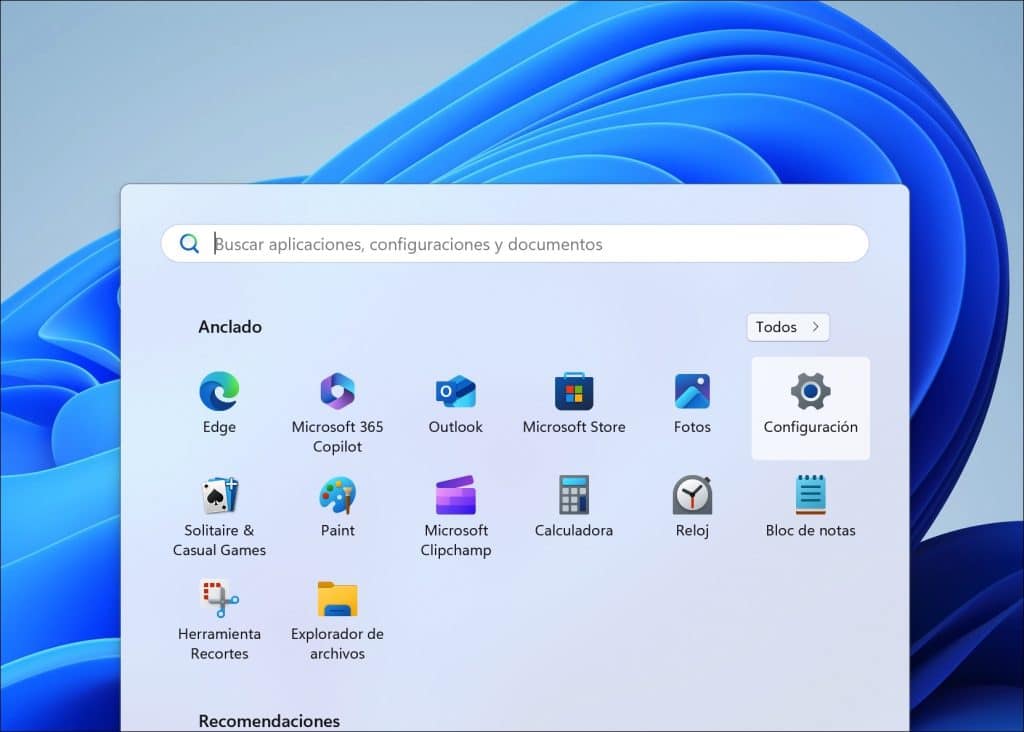Open the Outlook app
Image resolution: width=1024 pixels, height=732 pixels.
click(x=455, y=404)
